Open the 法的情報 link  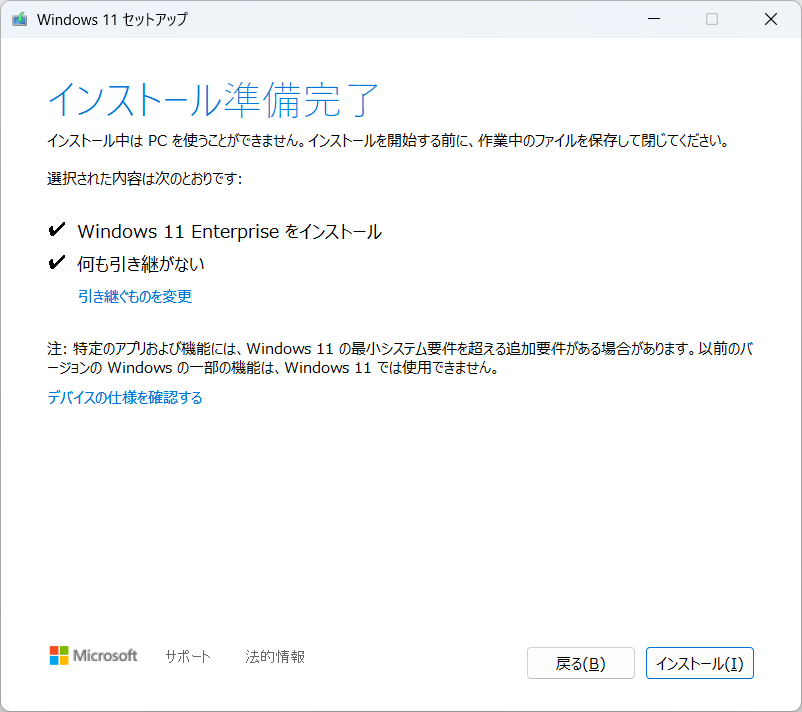(x=275, y=656)
